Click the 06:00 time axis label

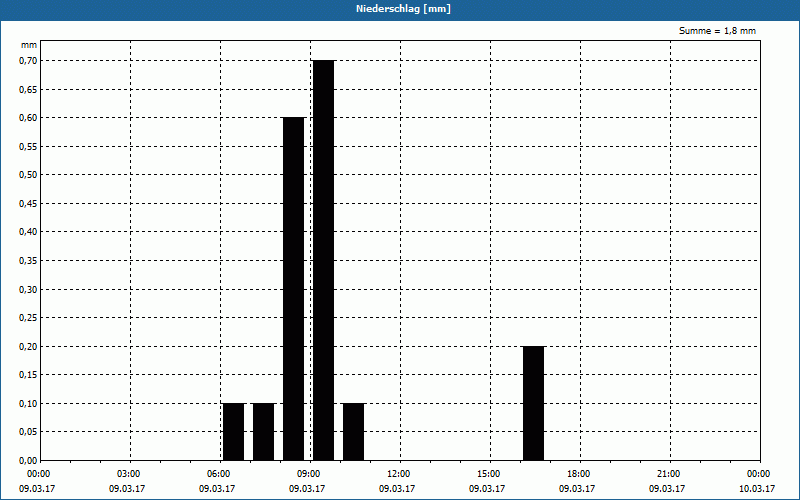pos(218,474)
